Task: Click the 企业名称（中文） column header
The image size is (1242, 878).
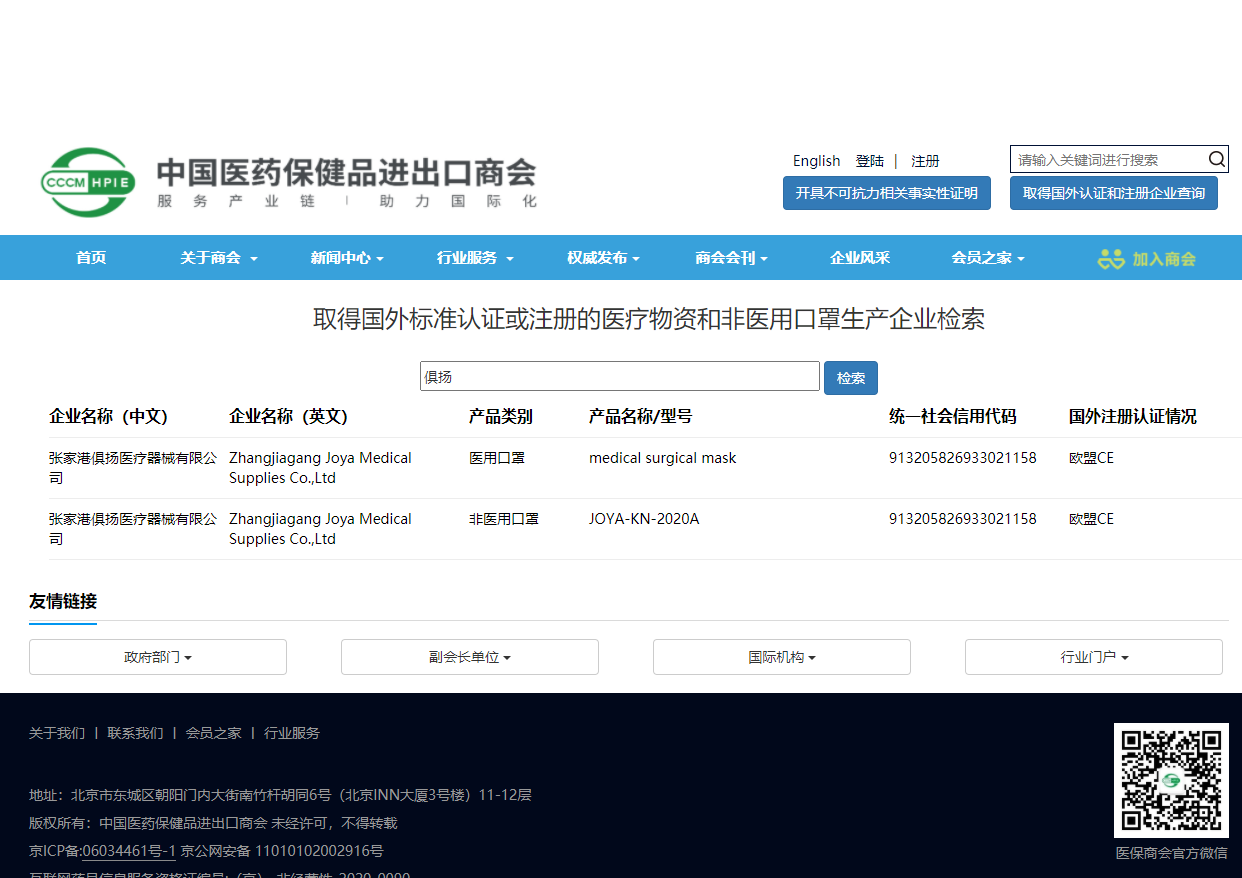Action: pos(108,417)
